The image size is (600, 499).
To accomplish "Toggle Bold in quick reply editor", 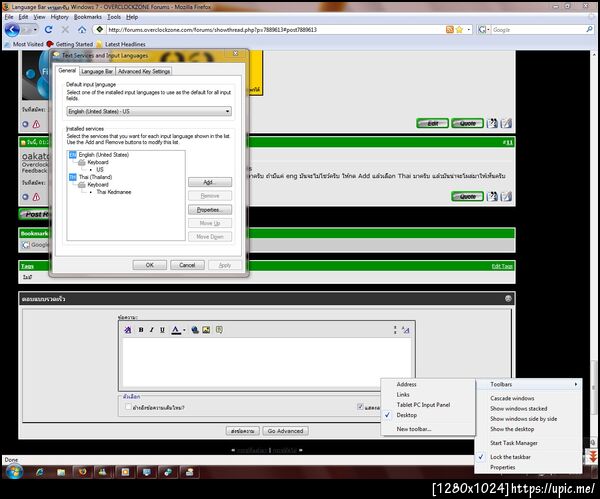I will [x=141, y=330].
